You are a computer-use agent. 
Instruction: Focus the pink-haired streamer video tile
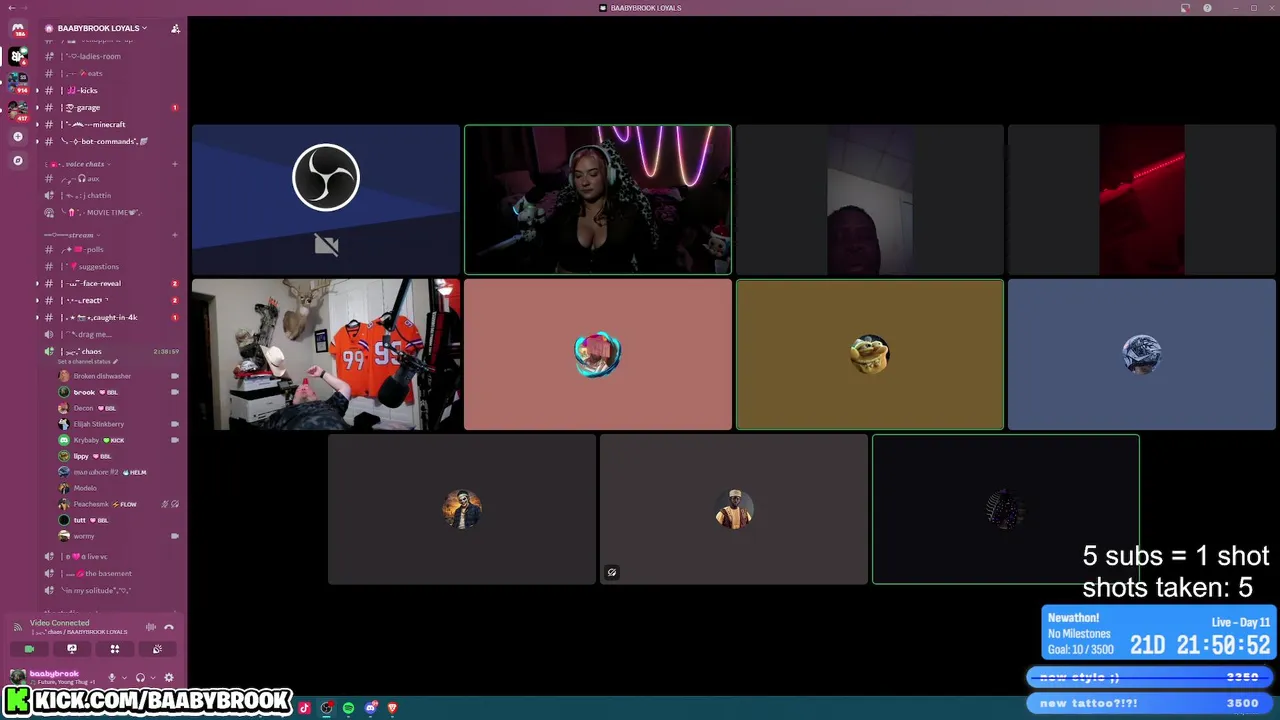(598, 199)
